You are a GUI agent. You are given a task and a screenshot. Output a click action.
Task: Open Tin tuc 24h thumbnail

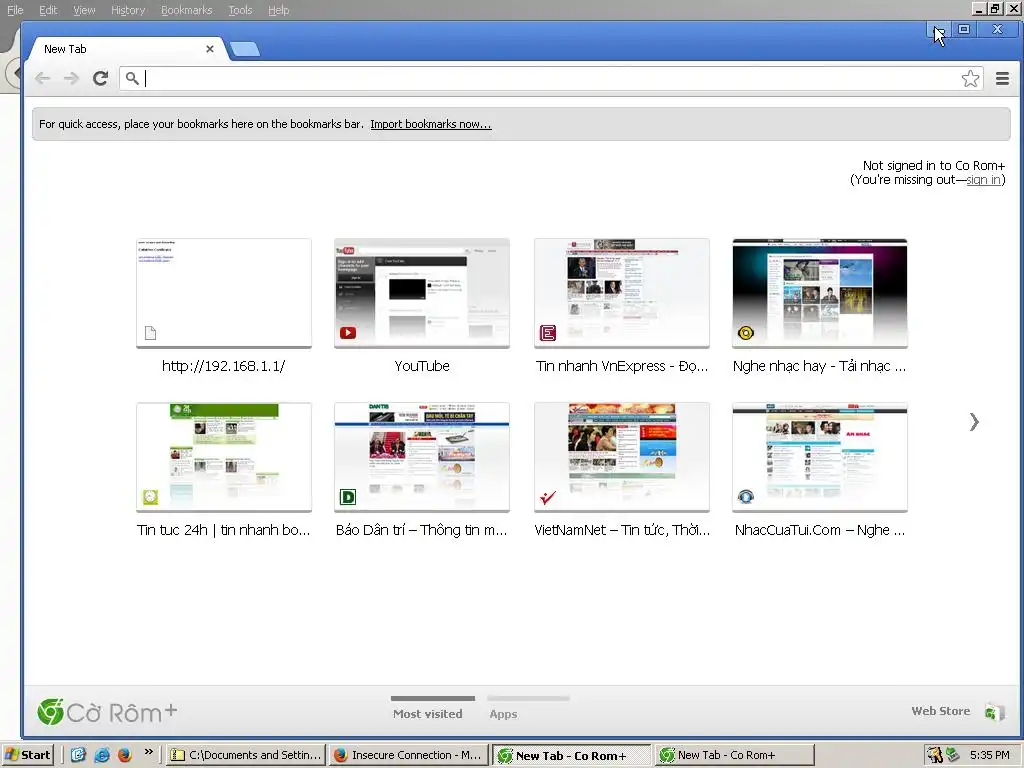coord(224,457)
